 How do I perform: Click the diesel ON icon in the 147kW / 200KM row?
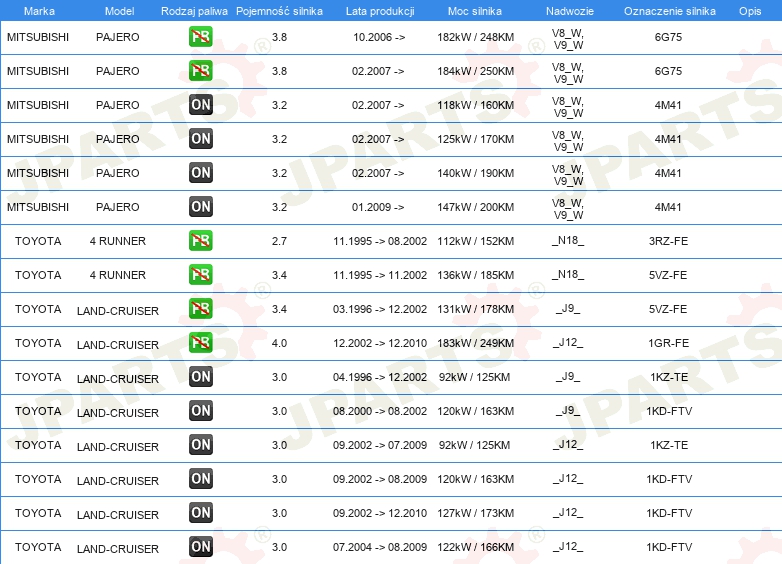[200, 206]
